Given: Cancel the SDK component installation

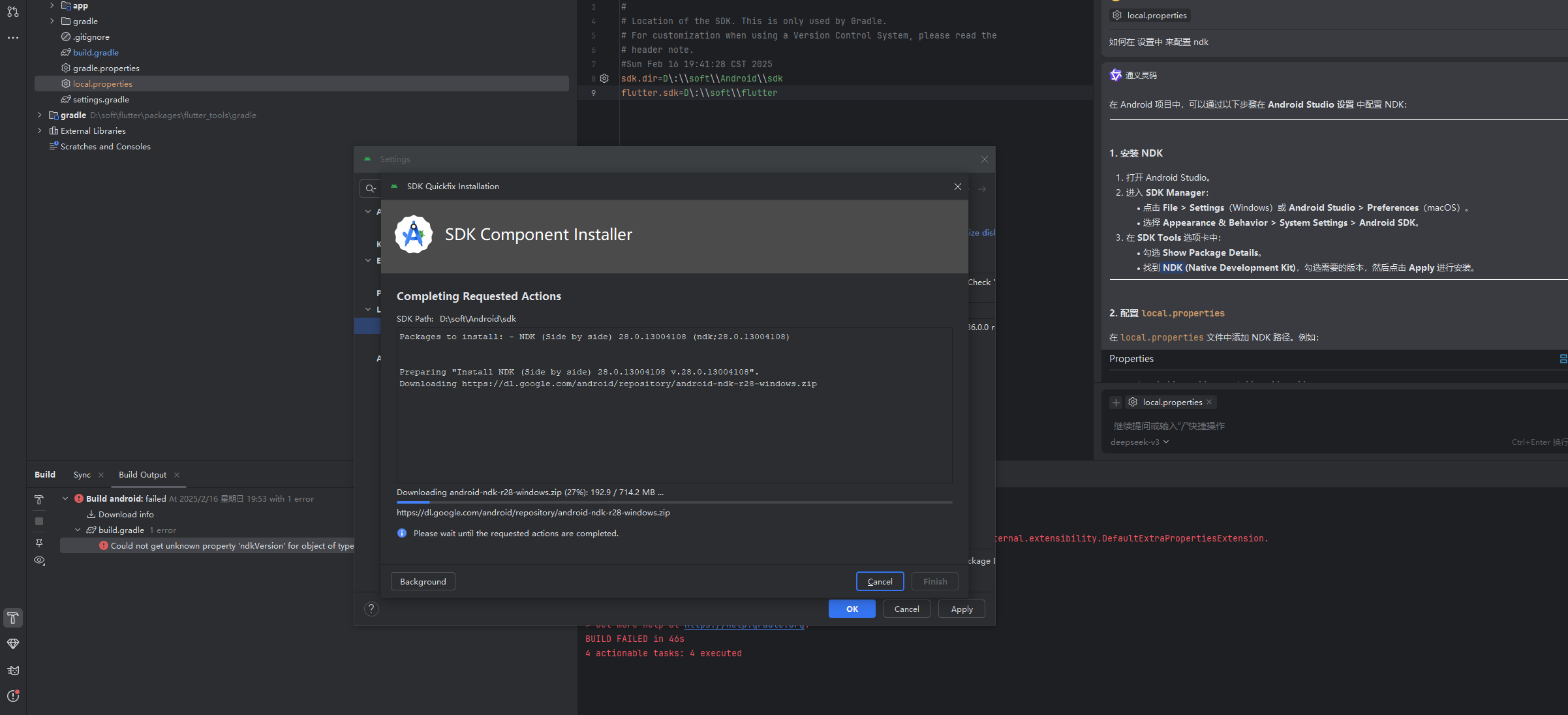Looking at the screenshot, I should 880,581.
